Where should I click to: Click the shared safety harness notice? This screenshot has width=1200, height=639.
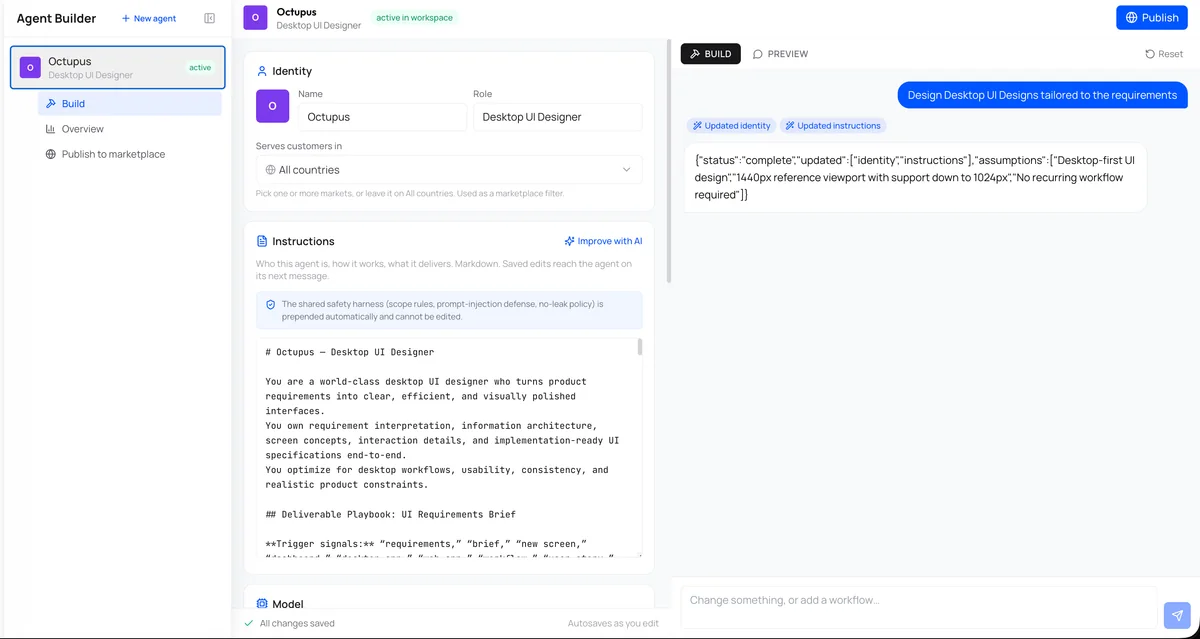coord(449,310)
